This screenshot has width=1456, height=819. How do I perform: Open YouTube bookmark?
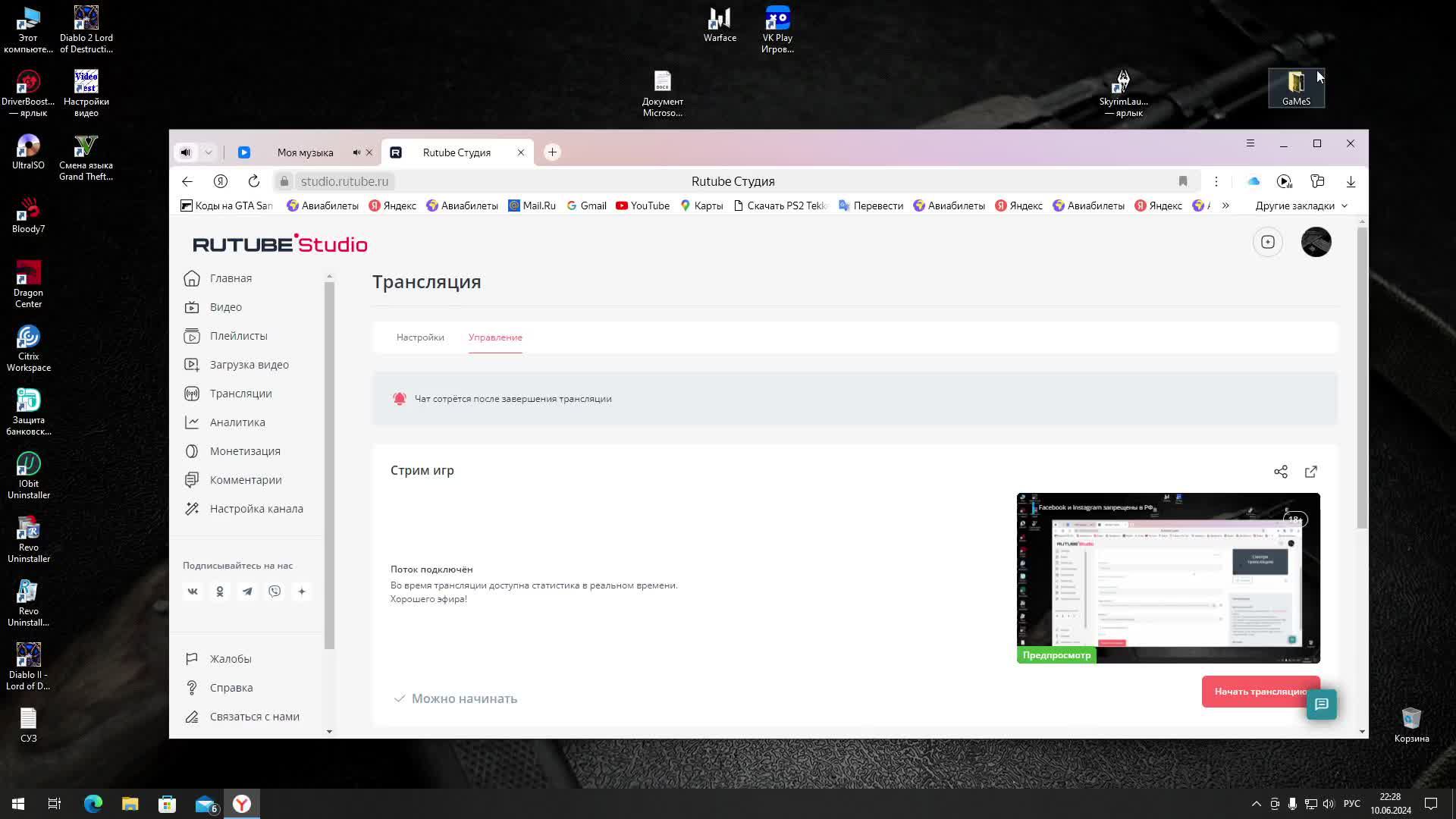pyautogui.click(x=642, y=206)
